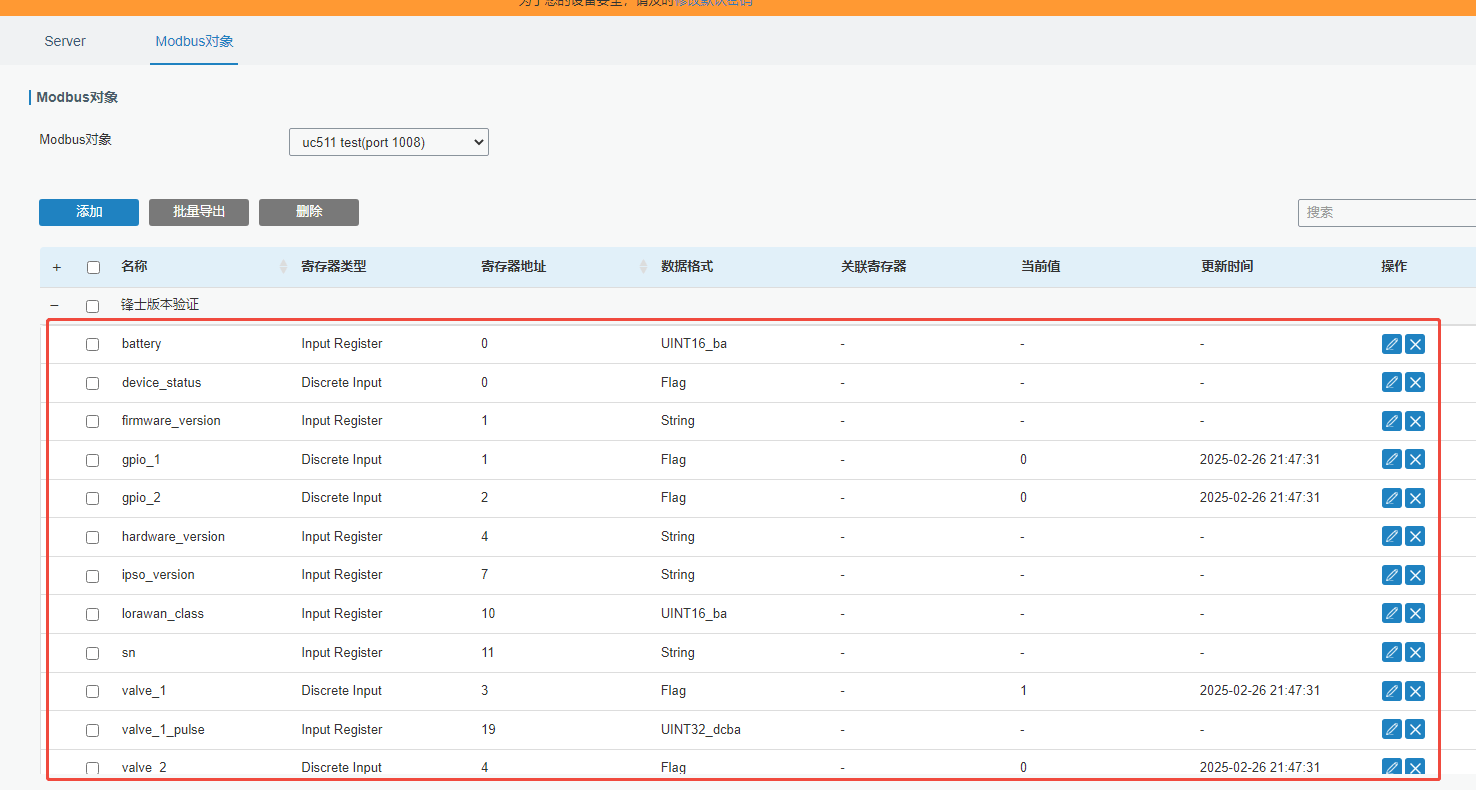Delete the valve_1_pulse row
This screenshot has height=790, width=1476.
click(x=1415, y=730)
